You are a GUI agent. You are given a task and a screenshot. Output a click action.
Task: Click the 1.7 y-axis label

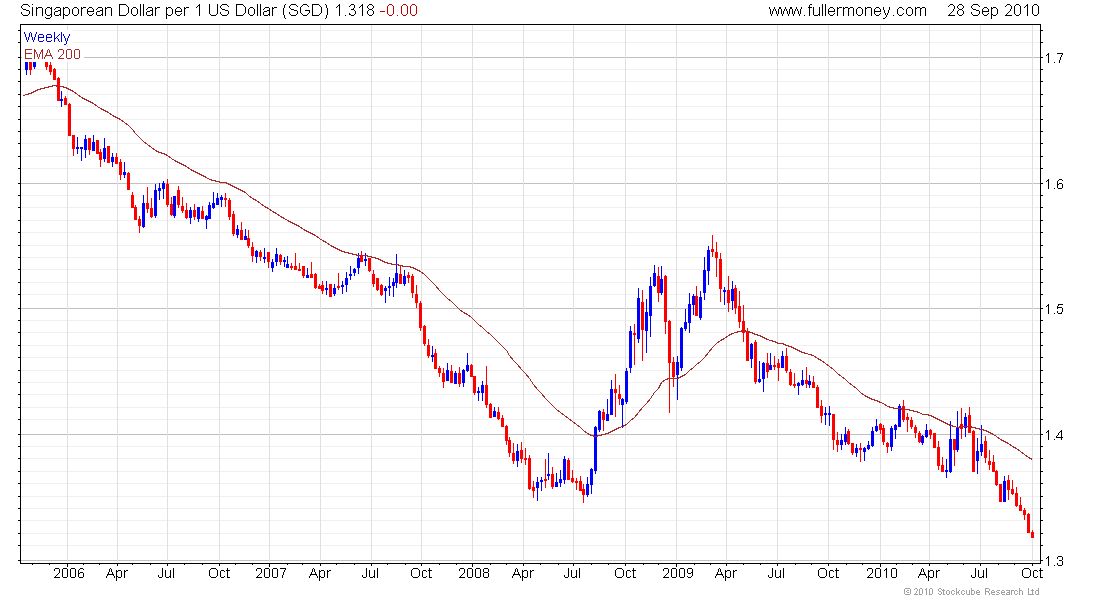pyautogui.click(x=1054, y=58)
